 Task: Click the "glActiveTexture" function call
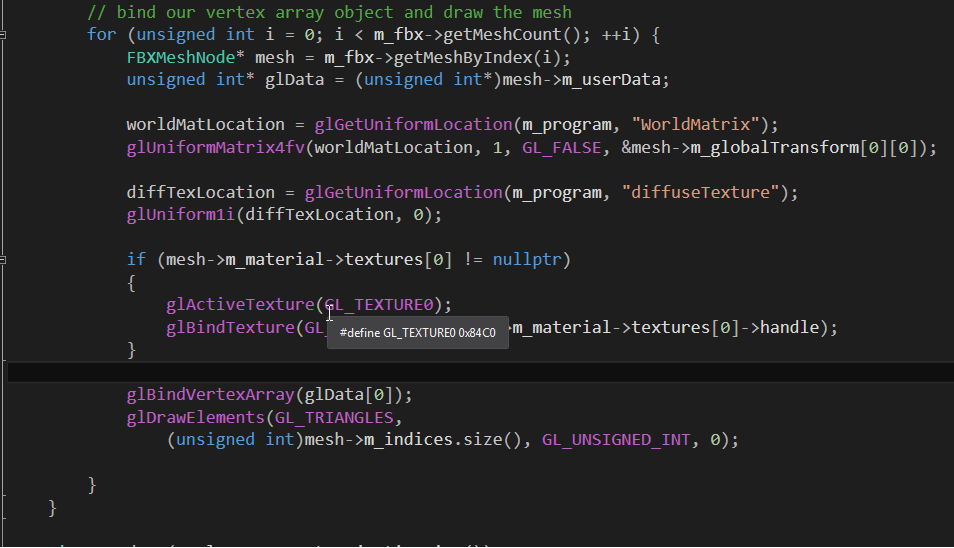pyautogui.click(x=240, y=305)
